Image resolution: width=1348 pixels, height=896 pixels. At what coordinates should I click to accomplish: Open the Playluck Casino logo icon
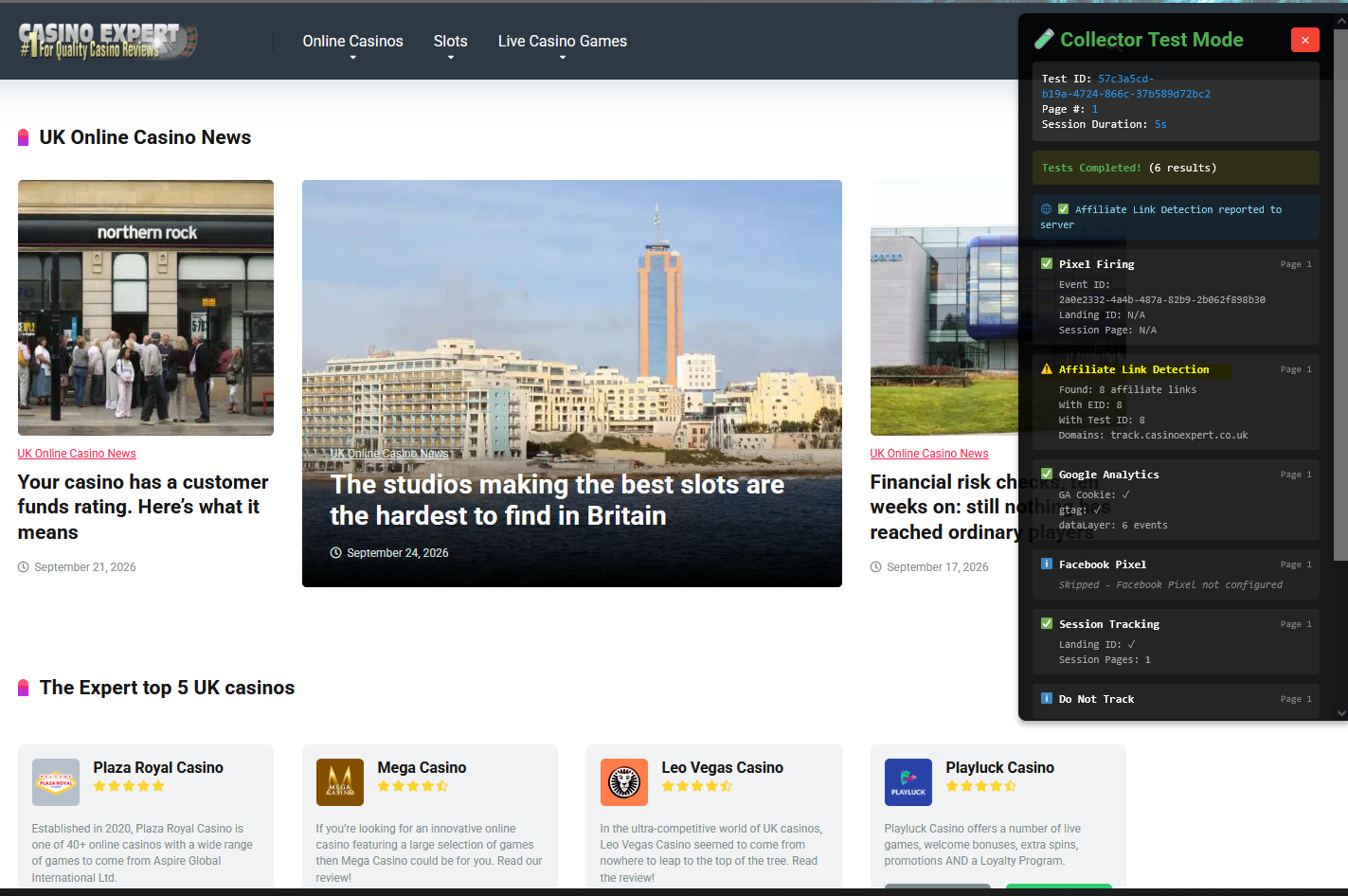tap(908, 782)
